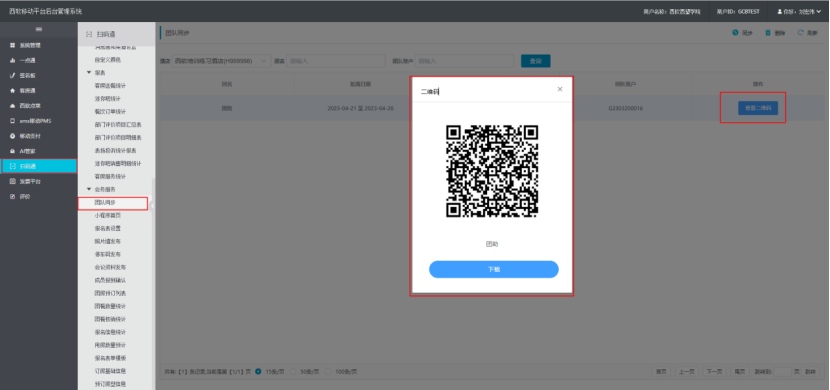Click the 签名板 pen icon
The height and width of the screenshot is (390, 830).
click(x=12, y=76)
